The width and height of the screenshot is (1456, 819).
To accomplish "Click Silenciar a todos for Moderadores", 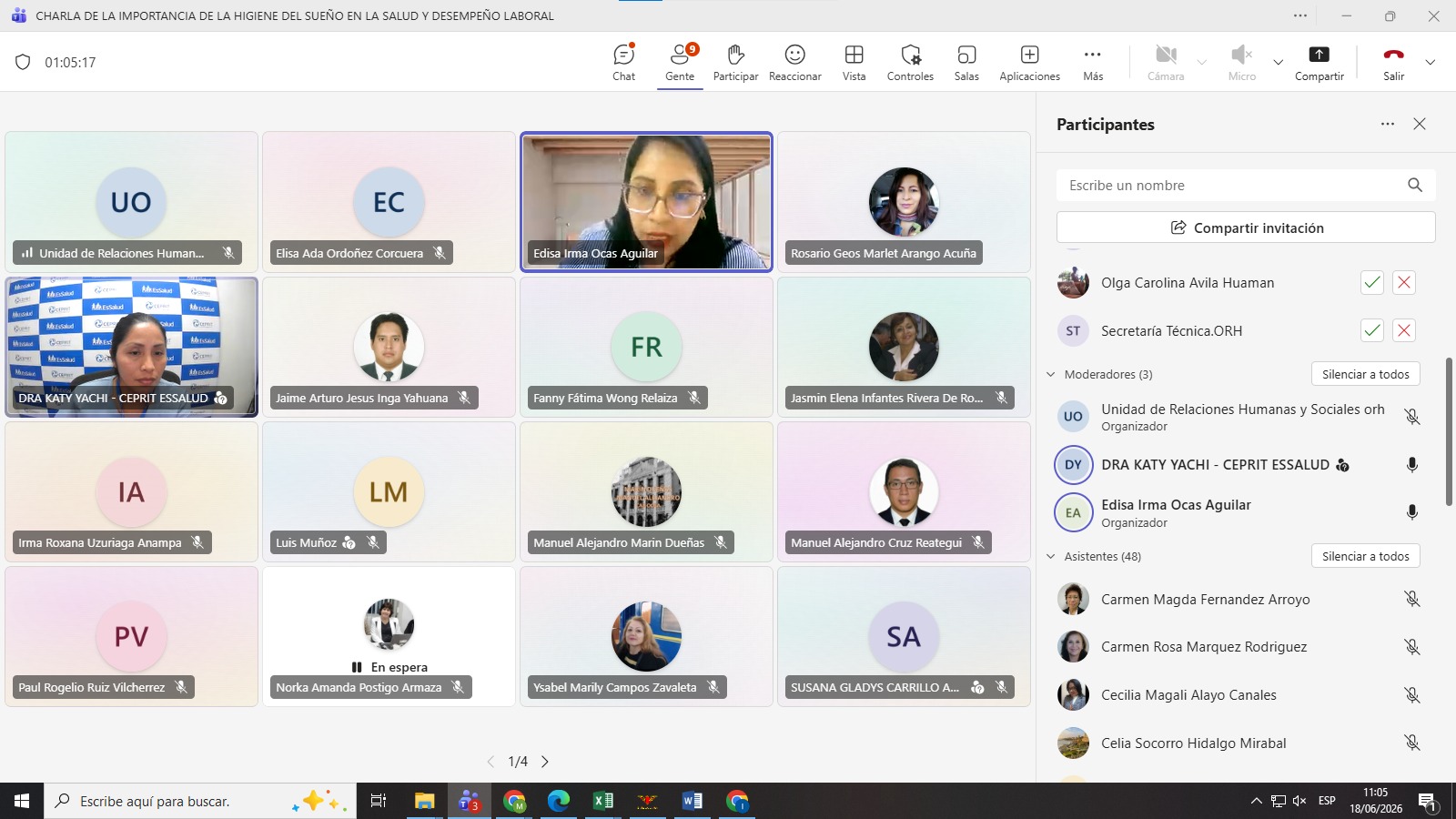I will pyautogui.click(x=1365, y=374).
